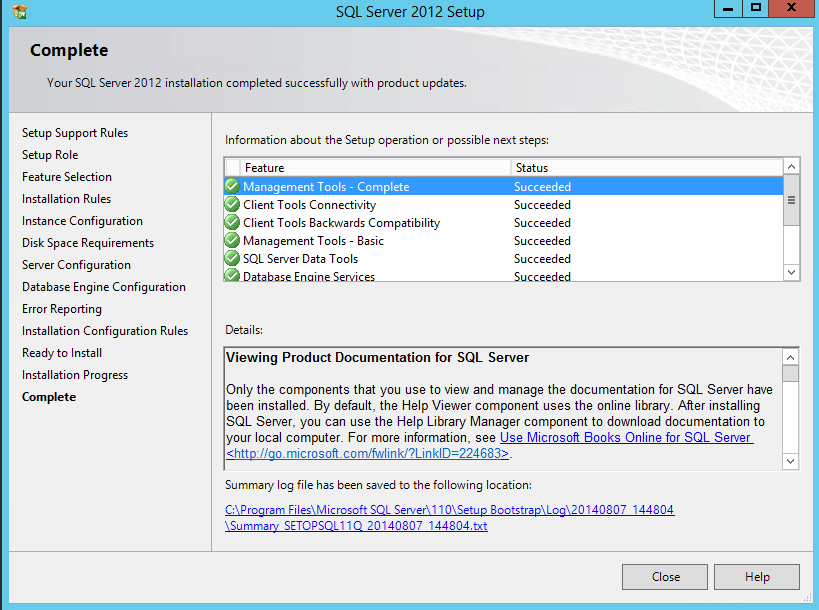819x610 pixels.
Task: Click the feature list scrollbar thumb
Action: 791,200
